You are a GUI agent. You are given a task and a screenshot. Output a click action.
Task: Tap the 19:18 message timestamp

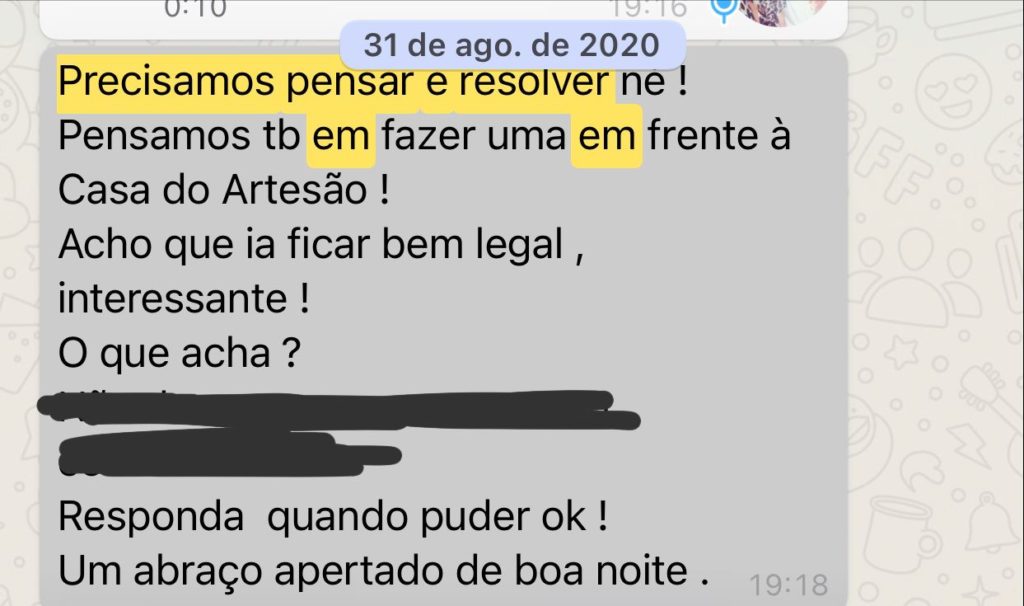(789, 585)
